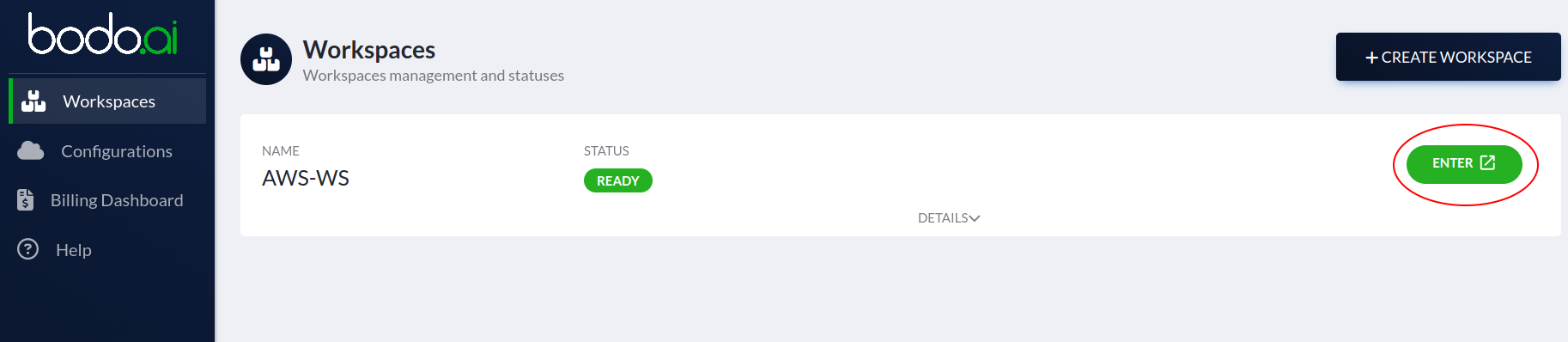Viewport: 1568px width, 342px height.
Task: Expand the DETAILS chevron arrow
Action: coord(975,218)
